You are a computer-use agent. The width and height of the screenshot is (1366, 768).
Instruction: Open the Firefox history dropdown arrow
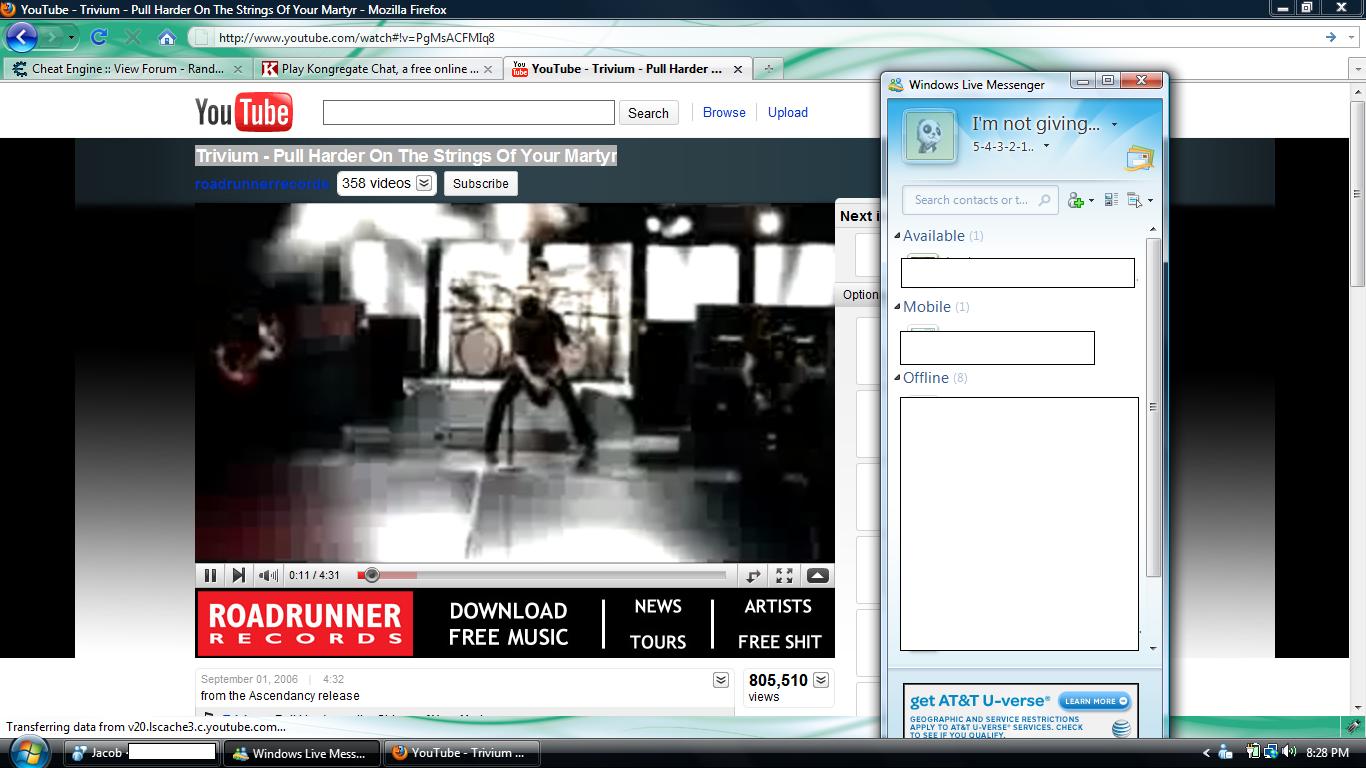(72, 38)
